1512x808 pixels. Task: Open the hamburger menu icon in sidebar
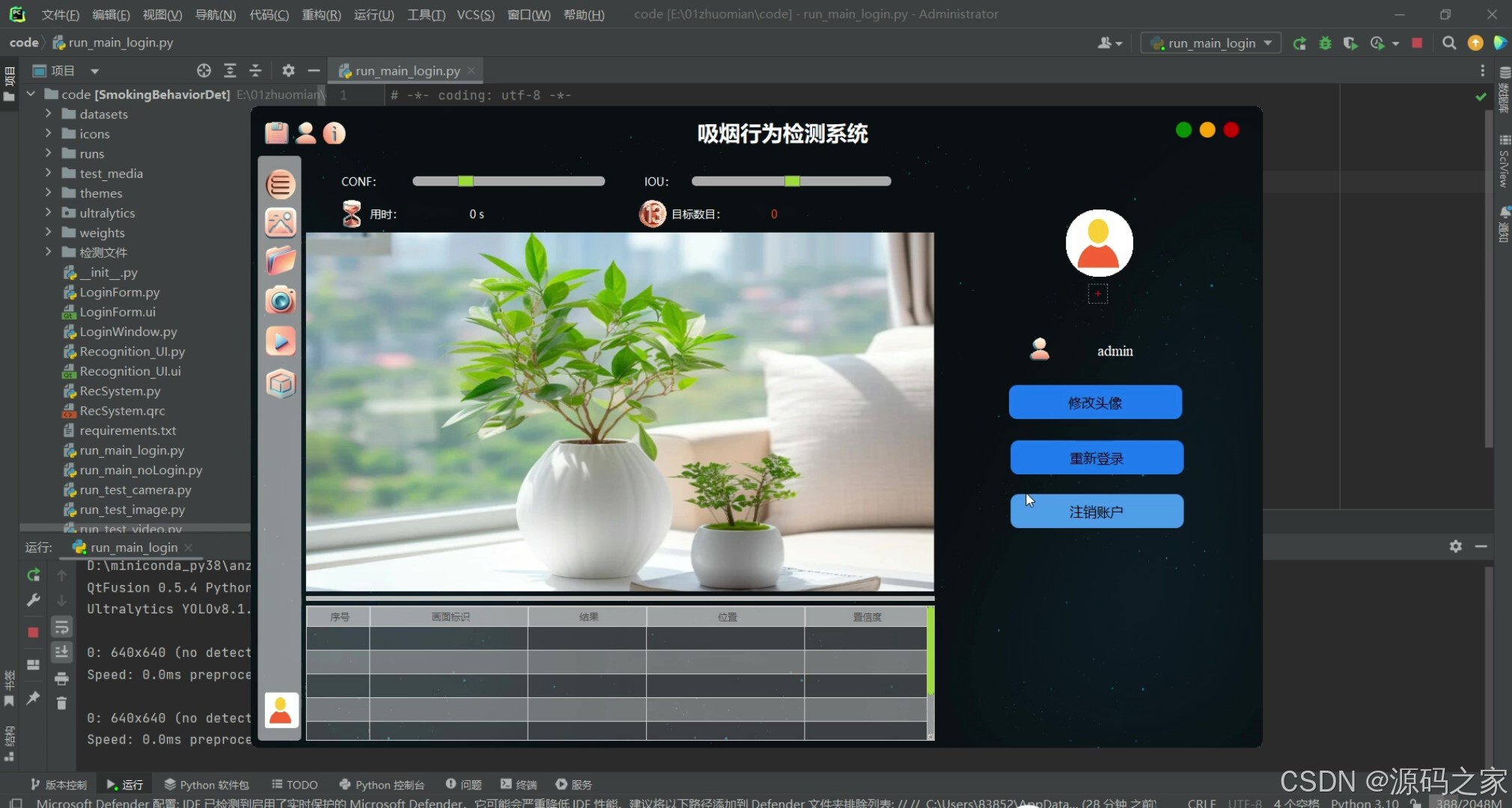click(281, 184)
